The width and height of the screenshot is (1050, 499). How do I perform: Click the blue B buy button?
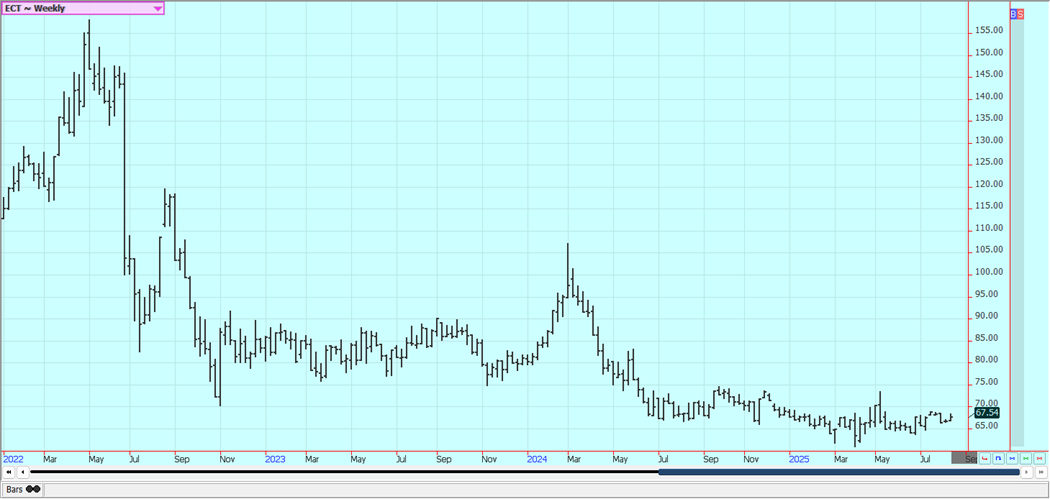coord(1013,13)
